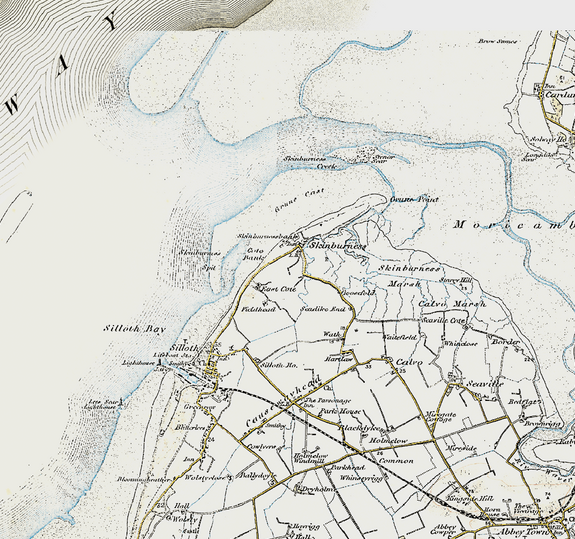Viewport: 575px width, 539px height.
Task: Select the 'Parkhead' place name
Action: pos(348,468)
